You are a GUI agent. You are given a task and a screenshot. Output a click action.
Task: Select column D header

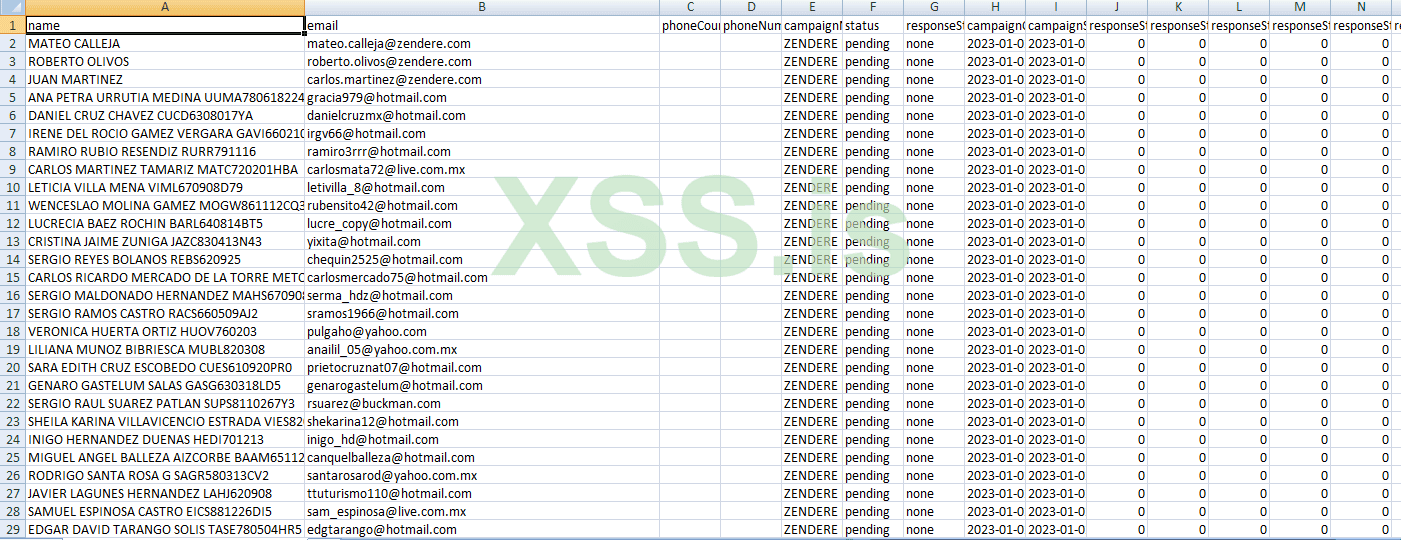click(751, 7)
